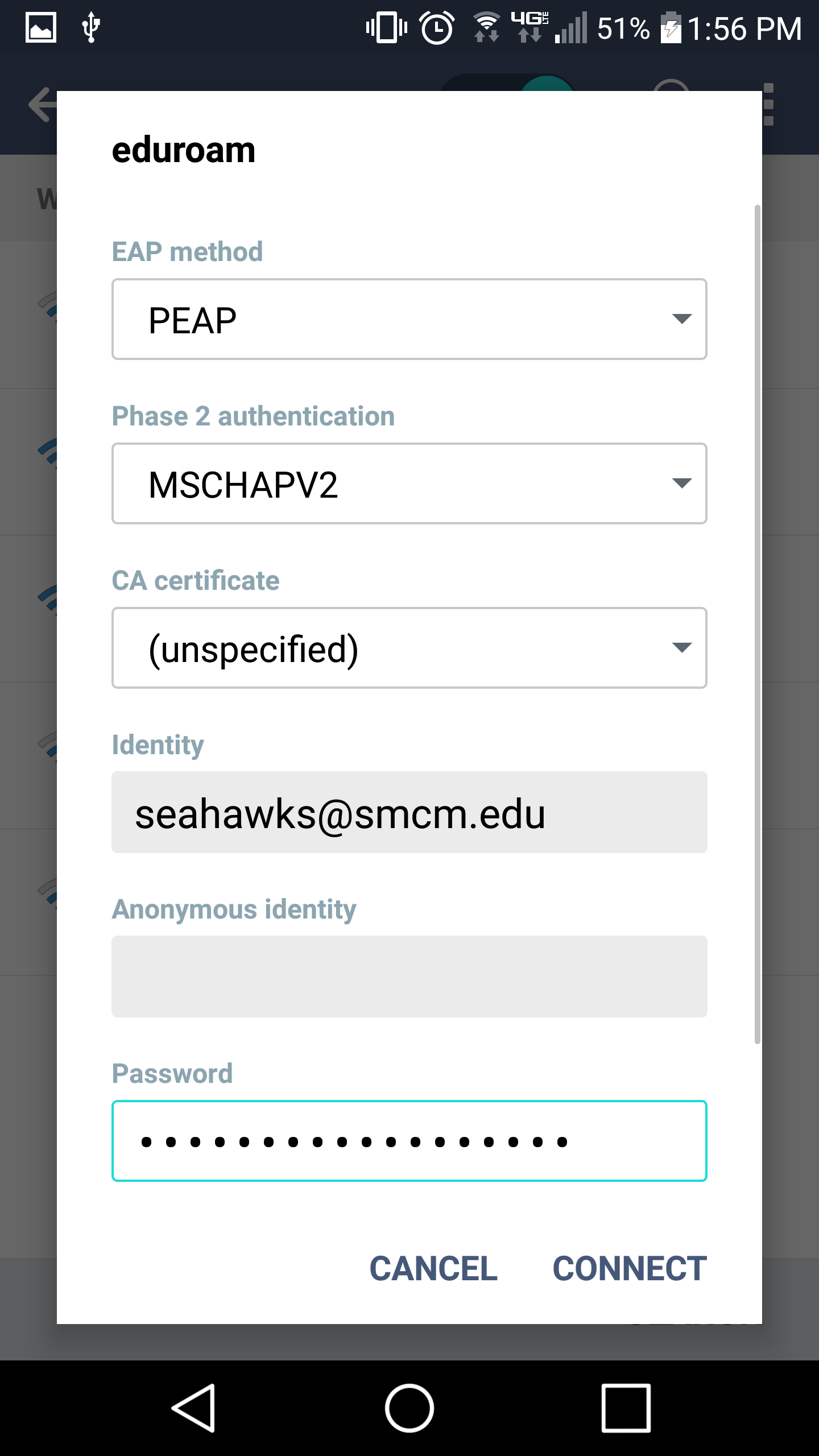This screenshot has width=819, height=1456.
Task: Tap the alarm clock status icon
Action: [437, 28]
